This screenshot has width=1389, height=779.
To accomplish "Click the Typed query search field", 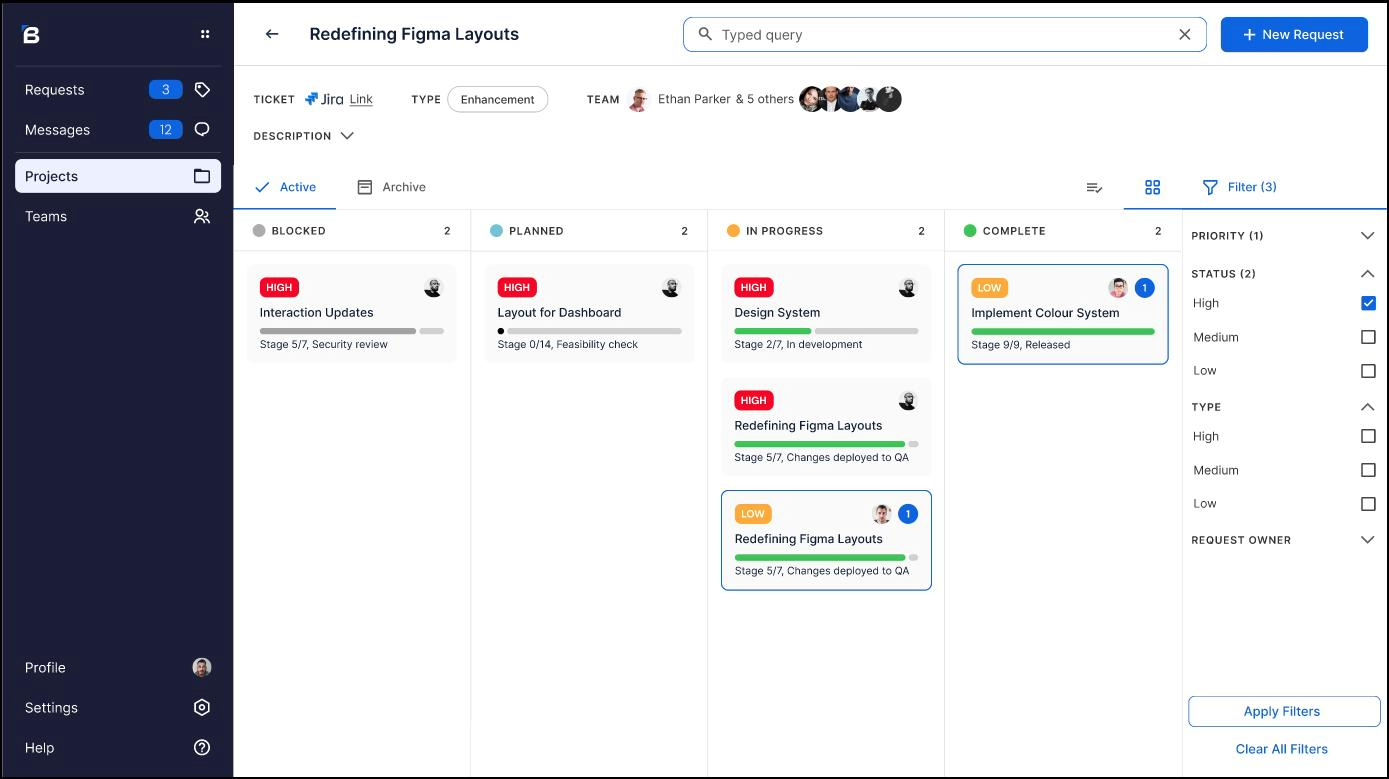I will pyautogui.click(x=940, y=35).
